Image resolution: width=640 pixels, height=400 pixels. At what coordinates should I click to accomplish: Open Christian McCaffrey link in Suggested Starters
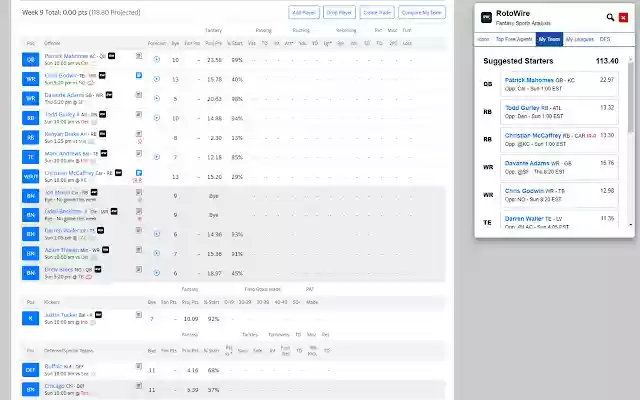[533, 136]
